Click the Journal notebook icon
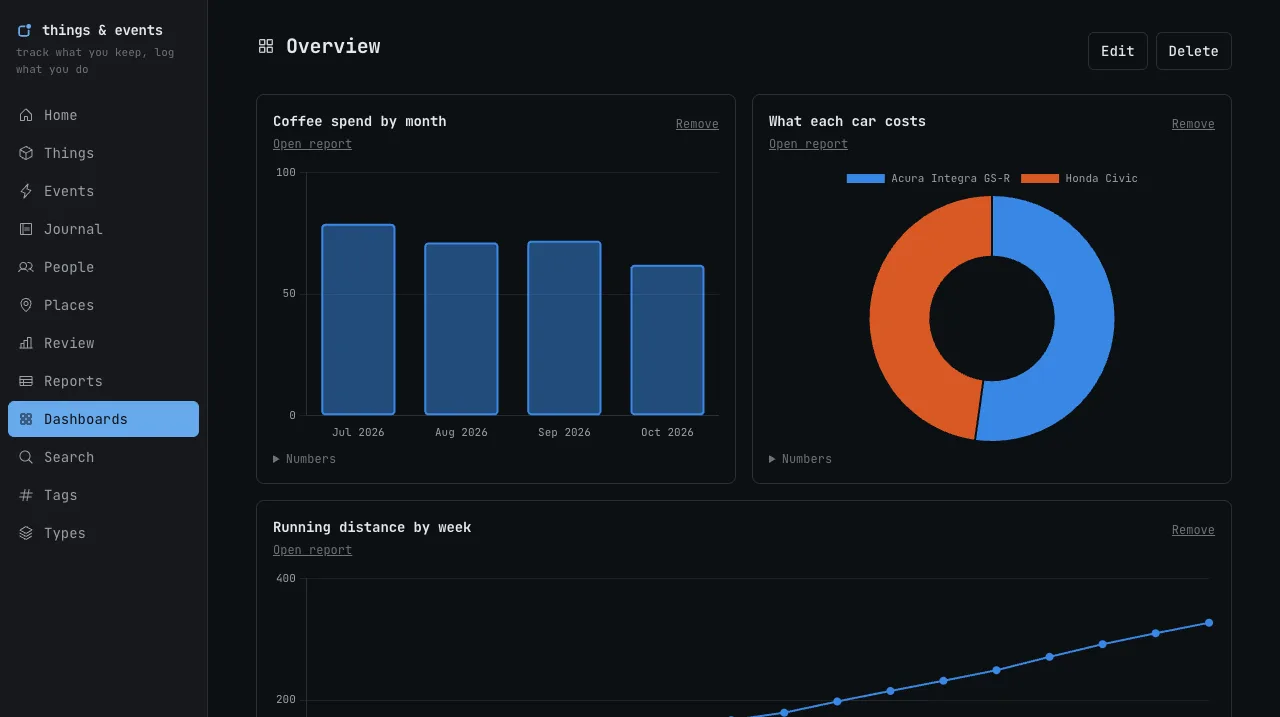This screenshot has height=717, width=1280. tap(26, 229)
